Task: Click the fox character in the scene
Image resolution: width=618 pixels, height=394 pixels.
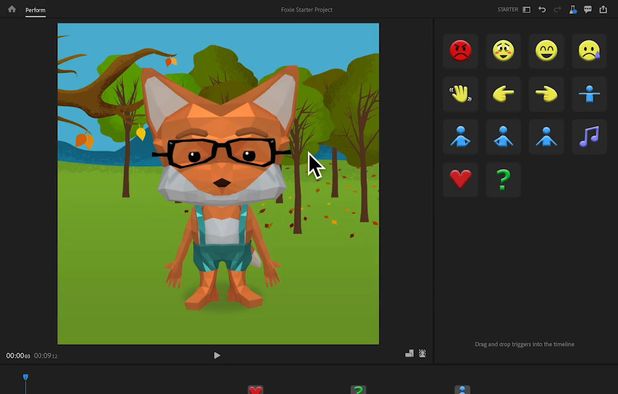Action: [x=222, y=188]
